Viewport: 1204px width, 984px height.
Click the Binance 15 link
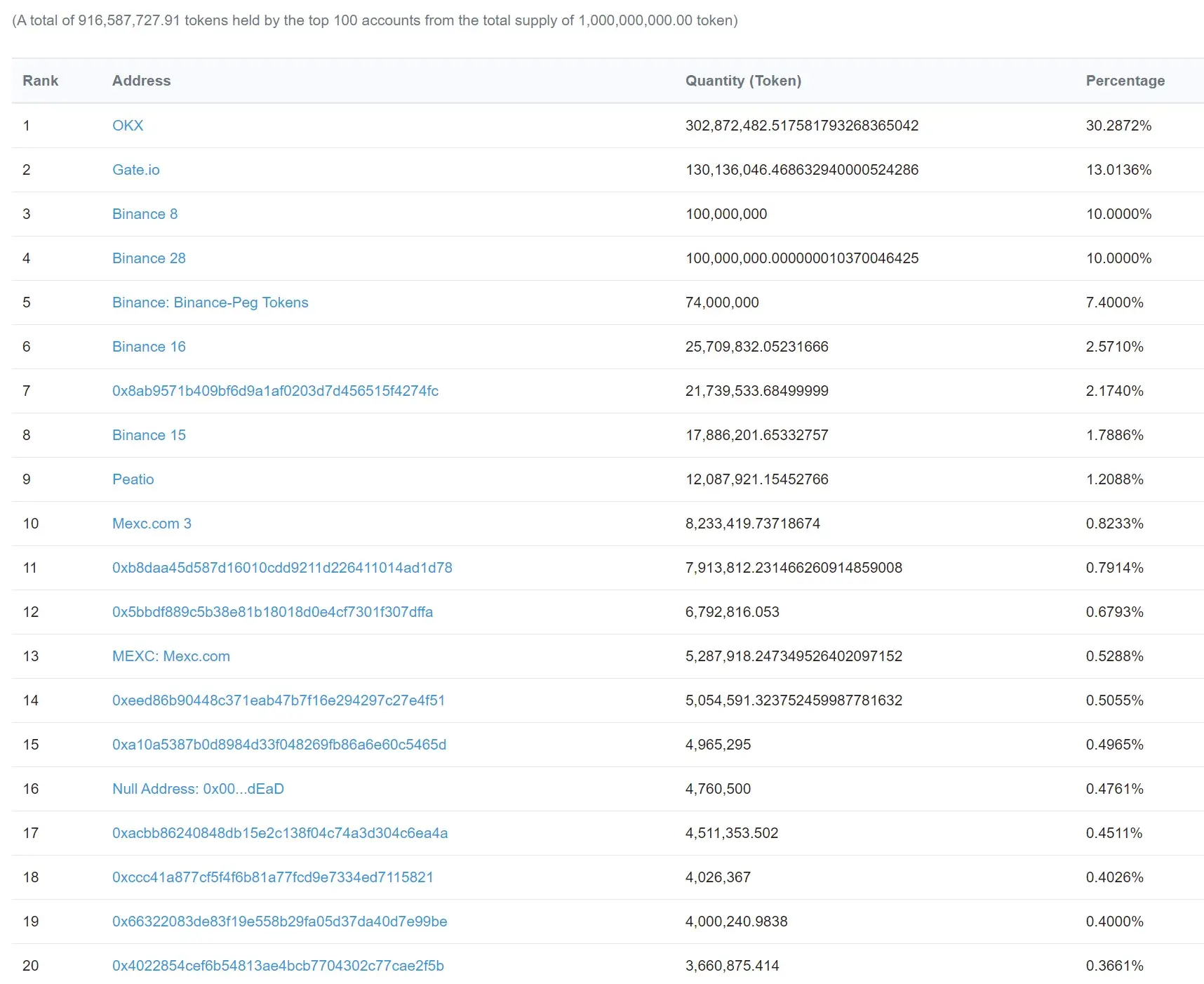tap(149, 435)
